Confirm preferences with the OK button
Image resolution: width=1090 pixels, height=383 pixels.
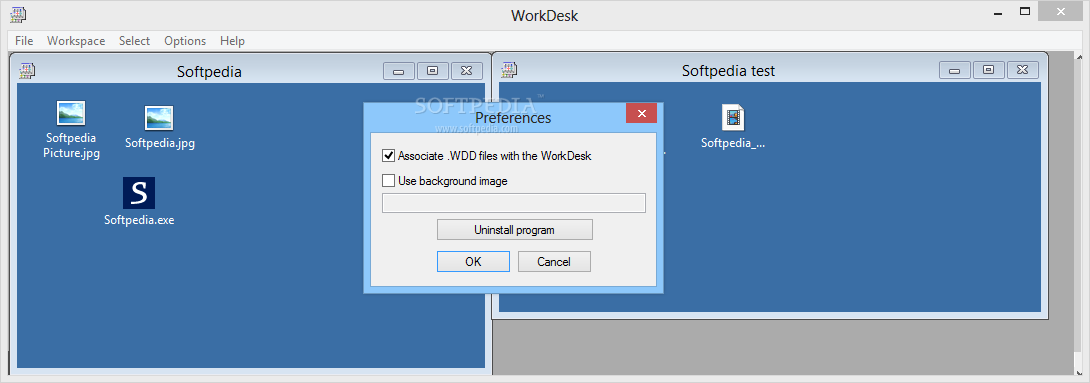[473, 261]
